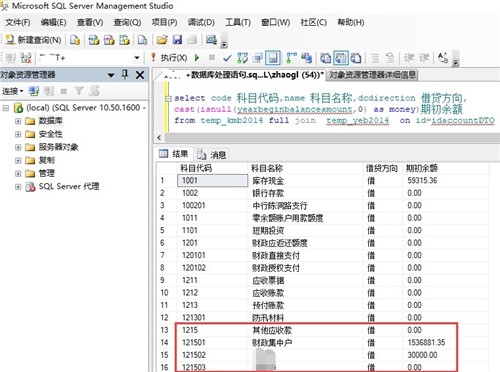Click the Parse blue checkmark icon

pyautogui.click(x=227, y=58)
